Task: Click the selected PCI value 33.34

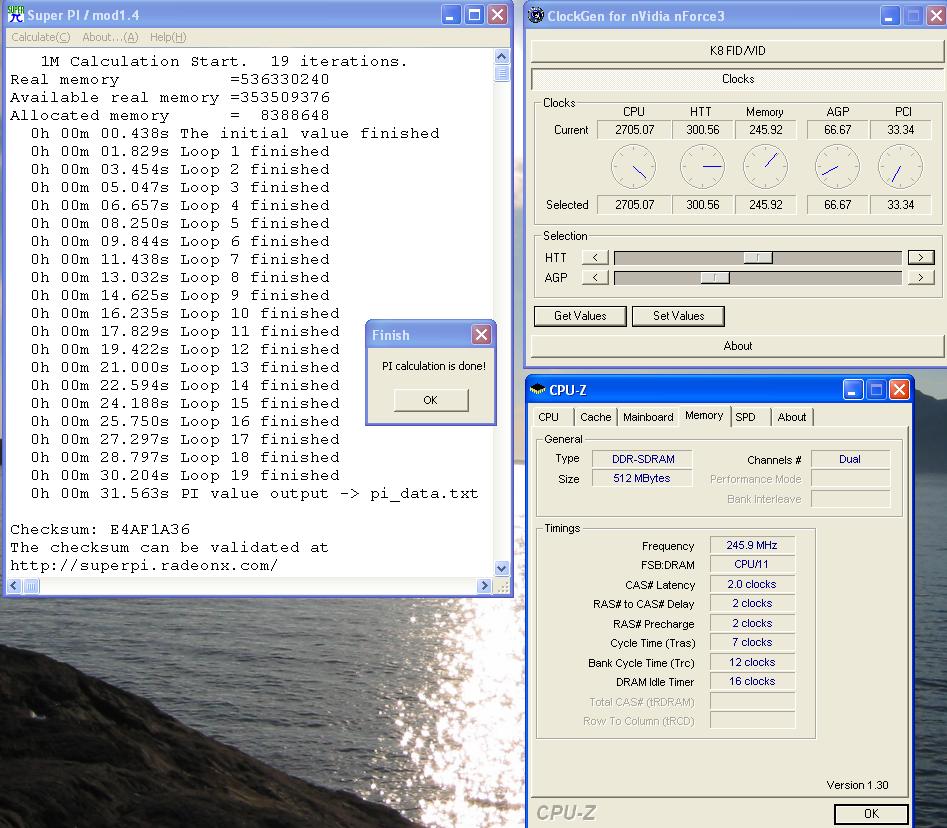Action: tap(900, 205)
